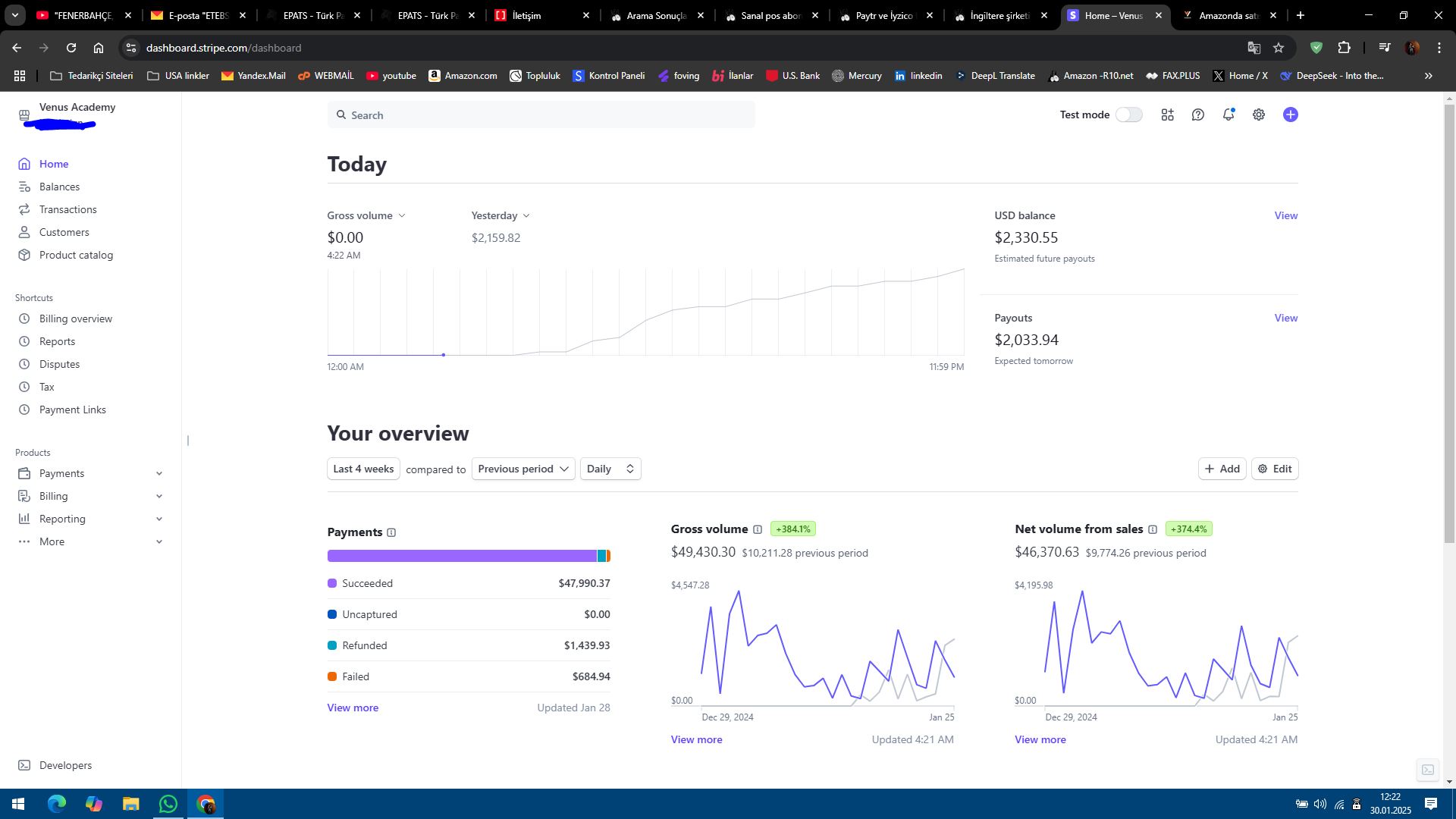Click the Search field
Image resolution: width=1456 pixels, height=819 pixels.
click(x=541, y=115)
